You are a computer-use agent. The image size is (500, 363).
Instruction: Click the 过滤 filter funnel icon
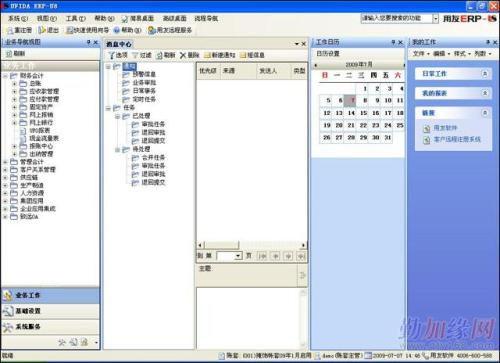[x=135, y=55]
